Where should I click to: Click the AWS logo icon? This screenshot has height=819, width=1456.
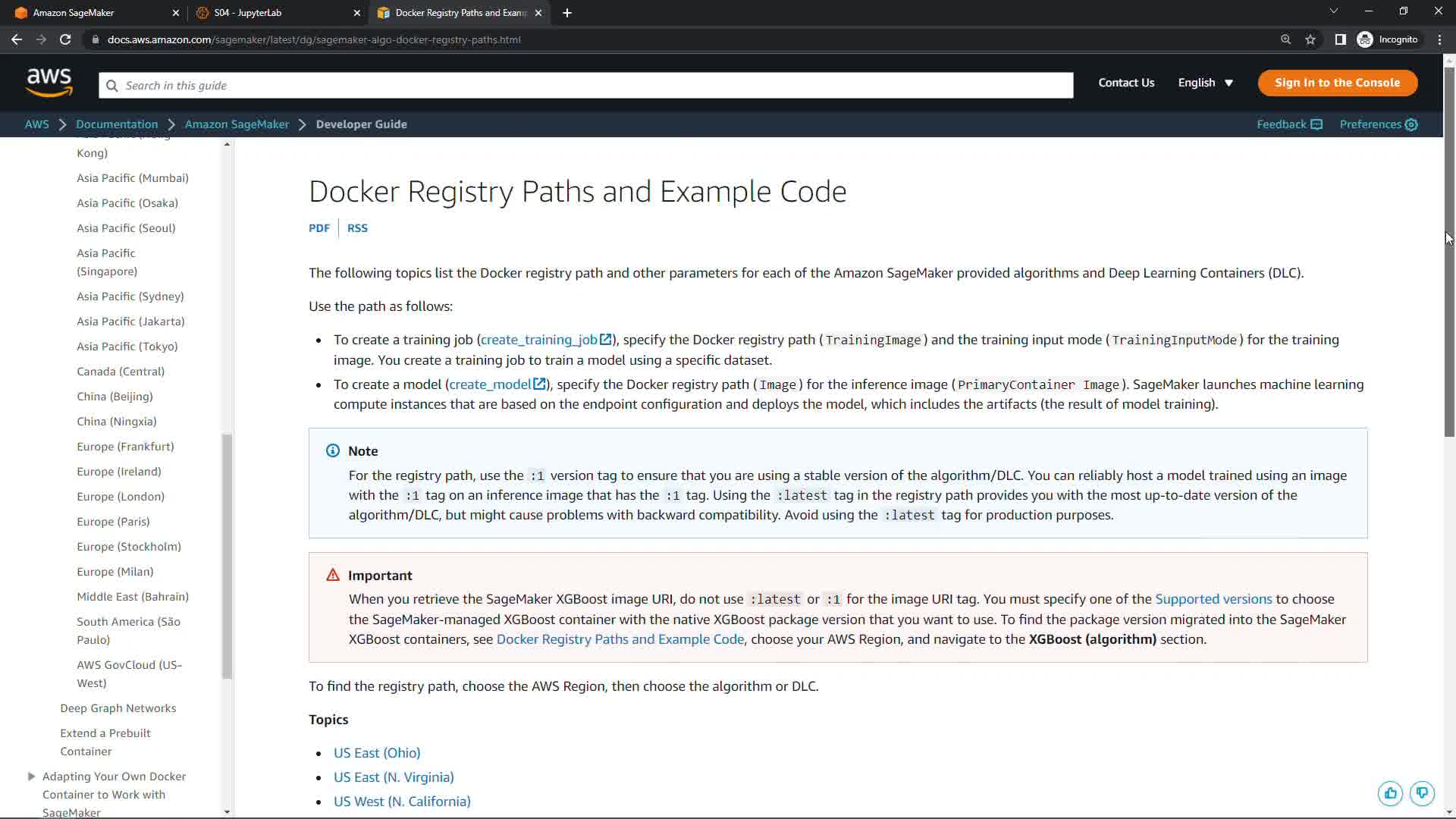coord(49,83)
